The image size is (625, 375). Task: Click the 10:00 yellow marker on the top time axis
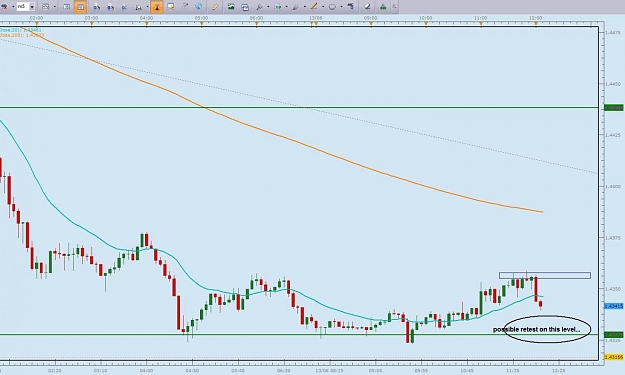426,24
